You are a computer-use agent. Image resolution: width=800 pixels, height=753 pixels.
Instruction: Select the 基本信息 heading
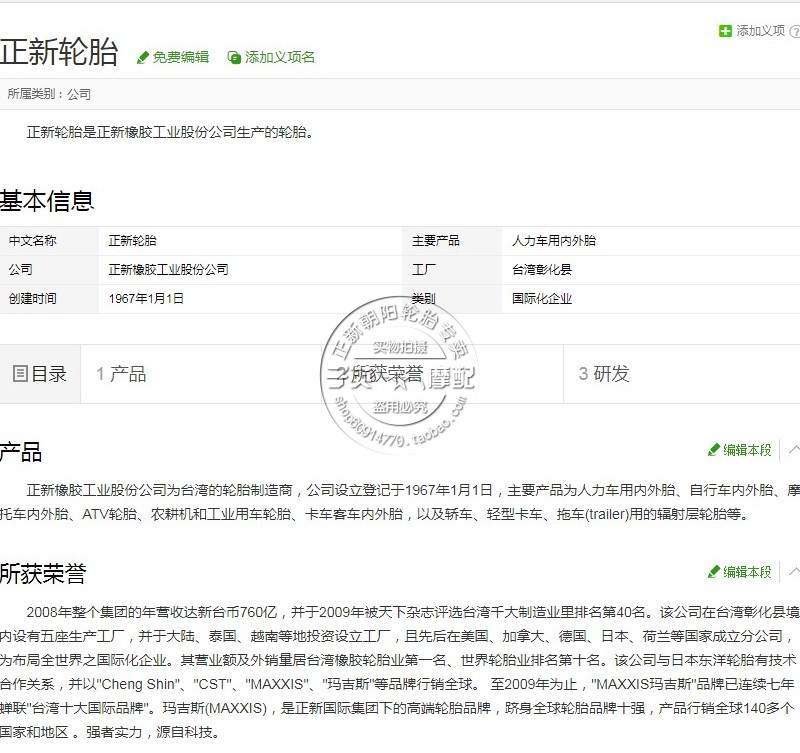47,200
